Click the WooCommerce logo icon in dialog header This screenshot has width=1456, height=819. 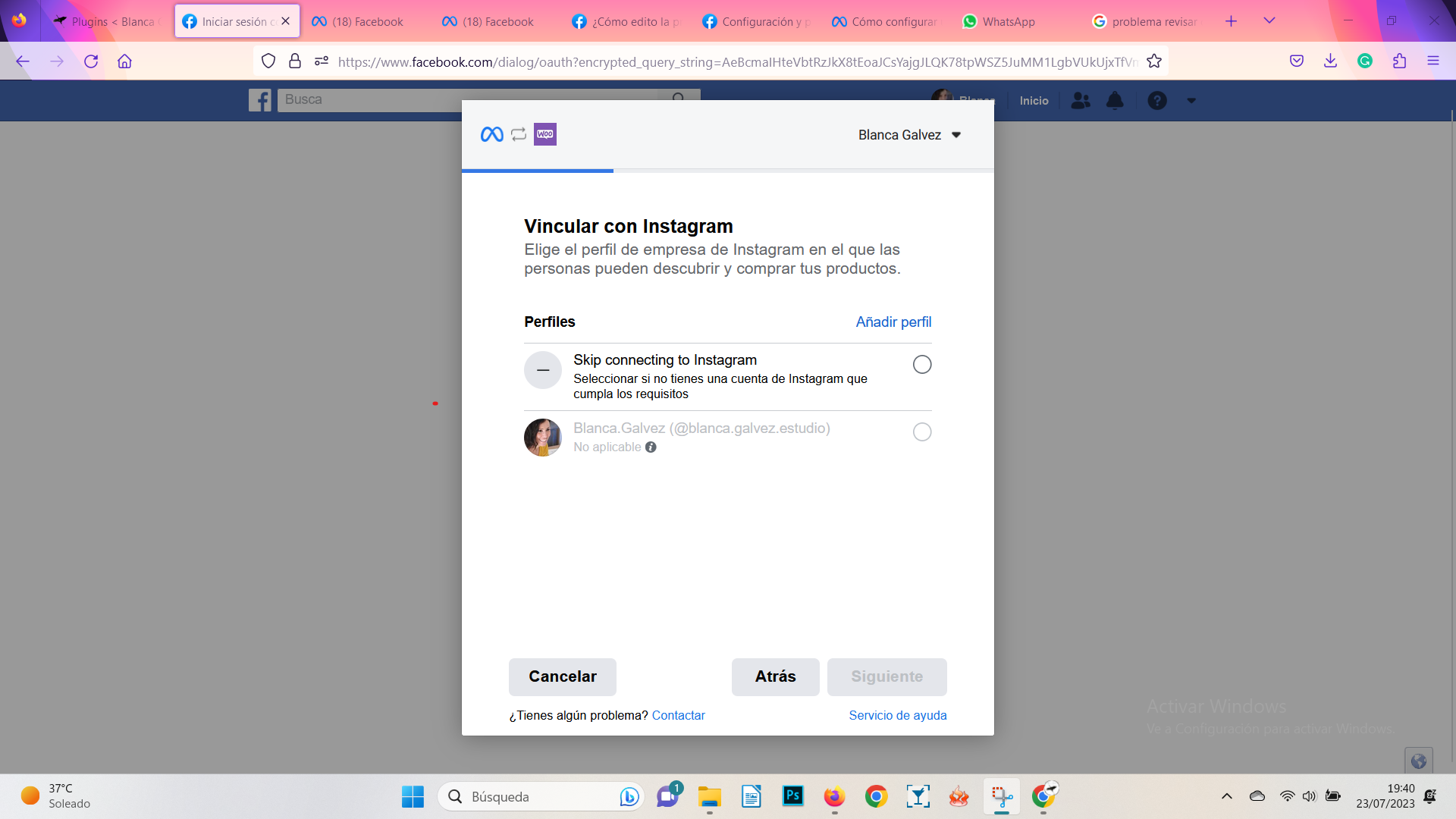545,134
